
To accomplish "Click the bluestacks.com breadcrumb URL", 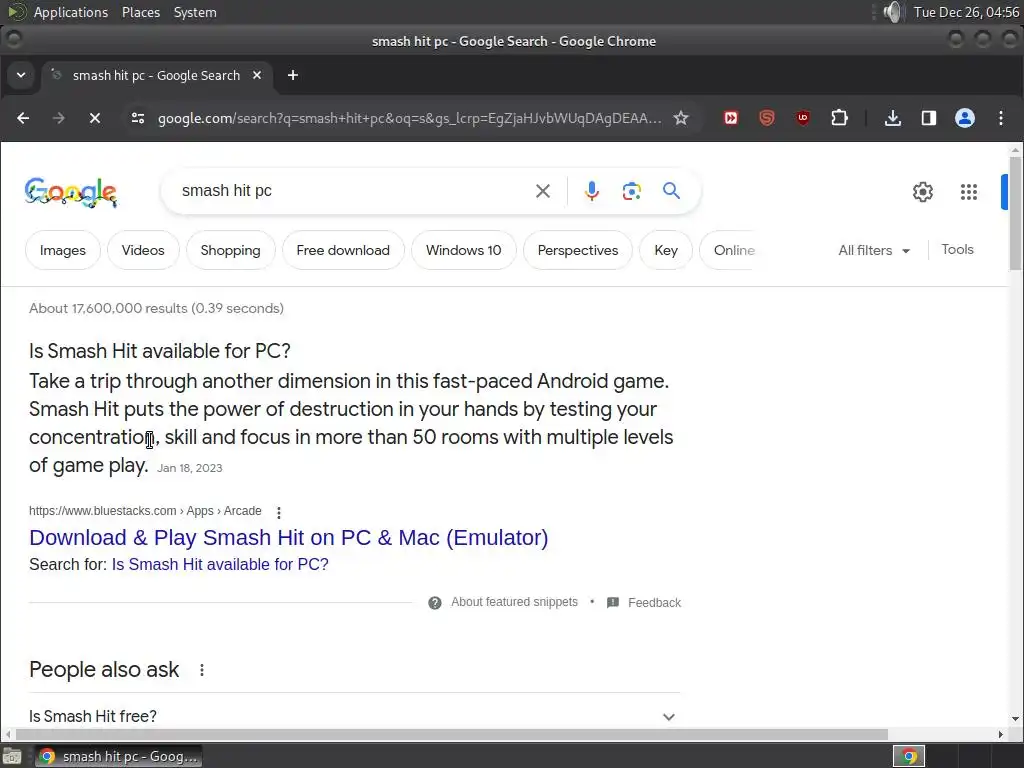I will pyautogui.click(x=145, y=511).
